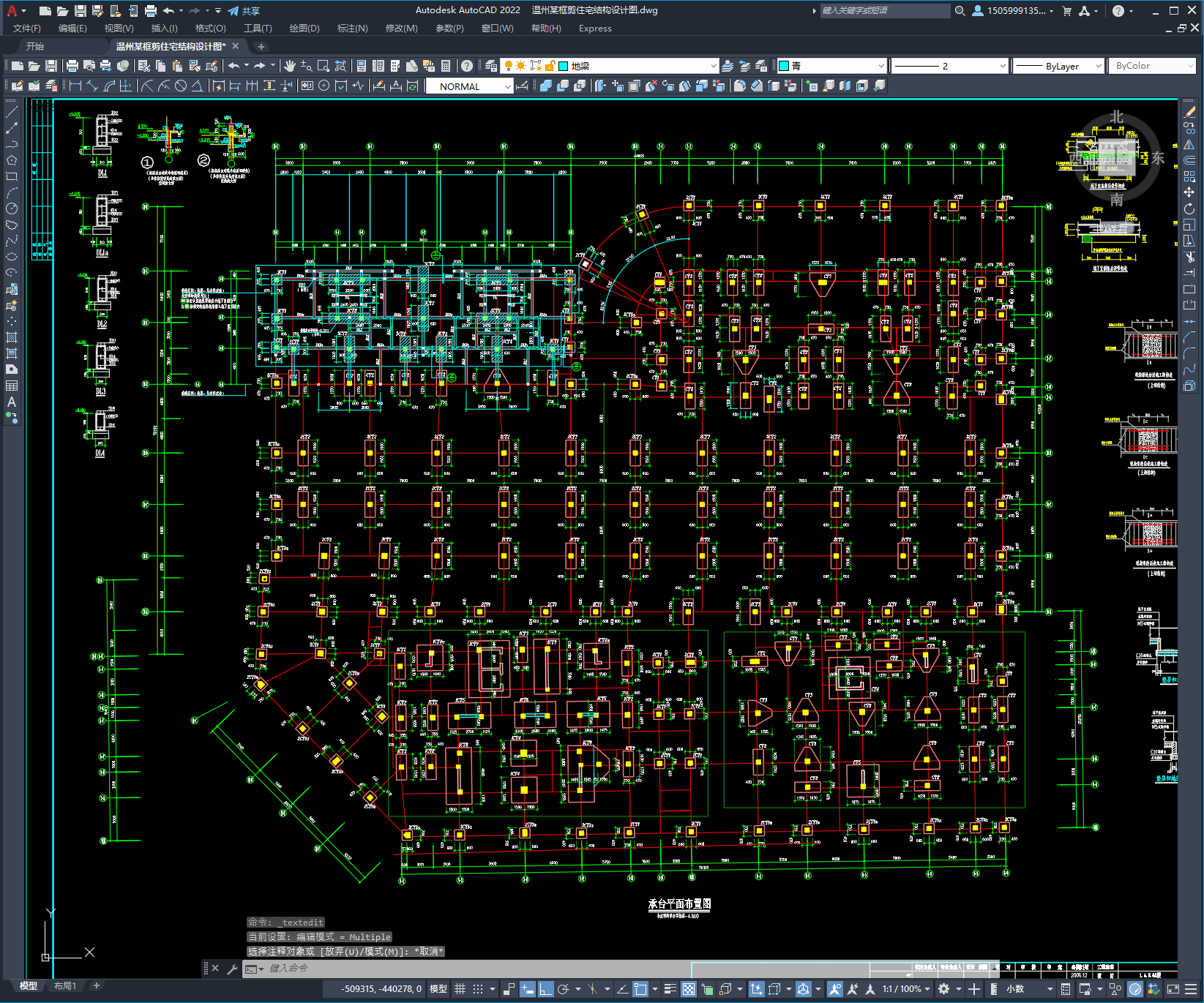Viewport: 1204px width, 1003px height.
Task: Open the linetype dropdown showing 2
Action: tap(950, 66)
